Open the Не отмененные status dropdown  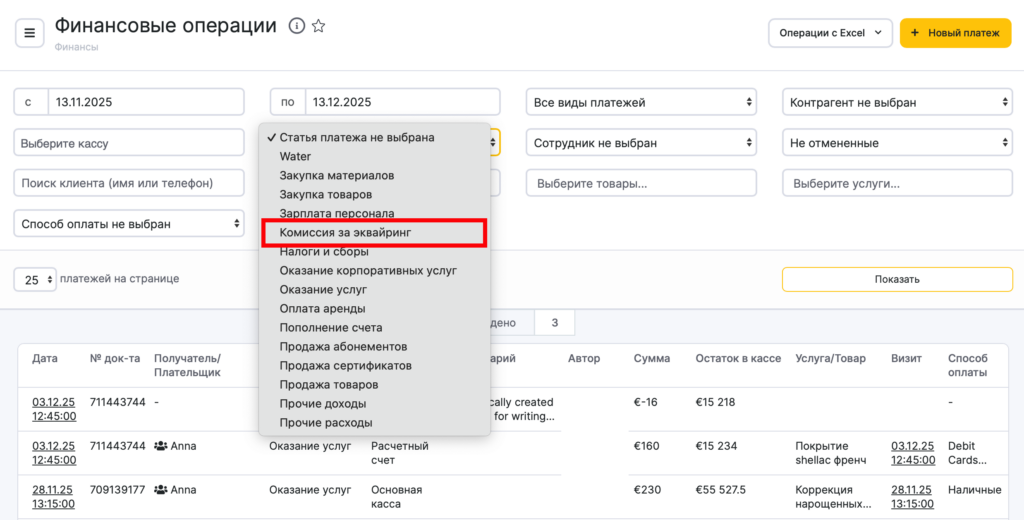897,143
